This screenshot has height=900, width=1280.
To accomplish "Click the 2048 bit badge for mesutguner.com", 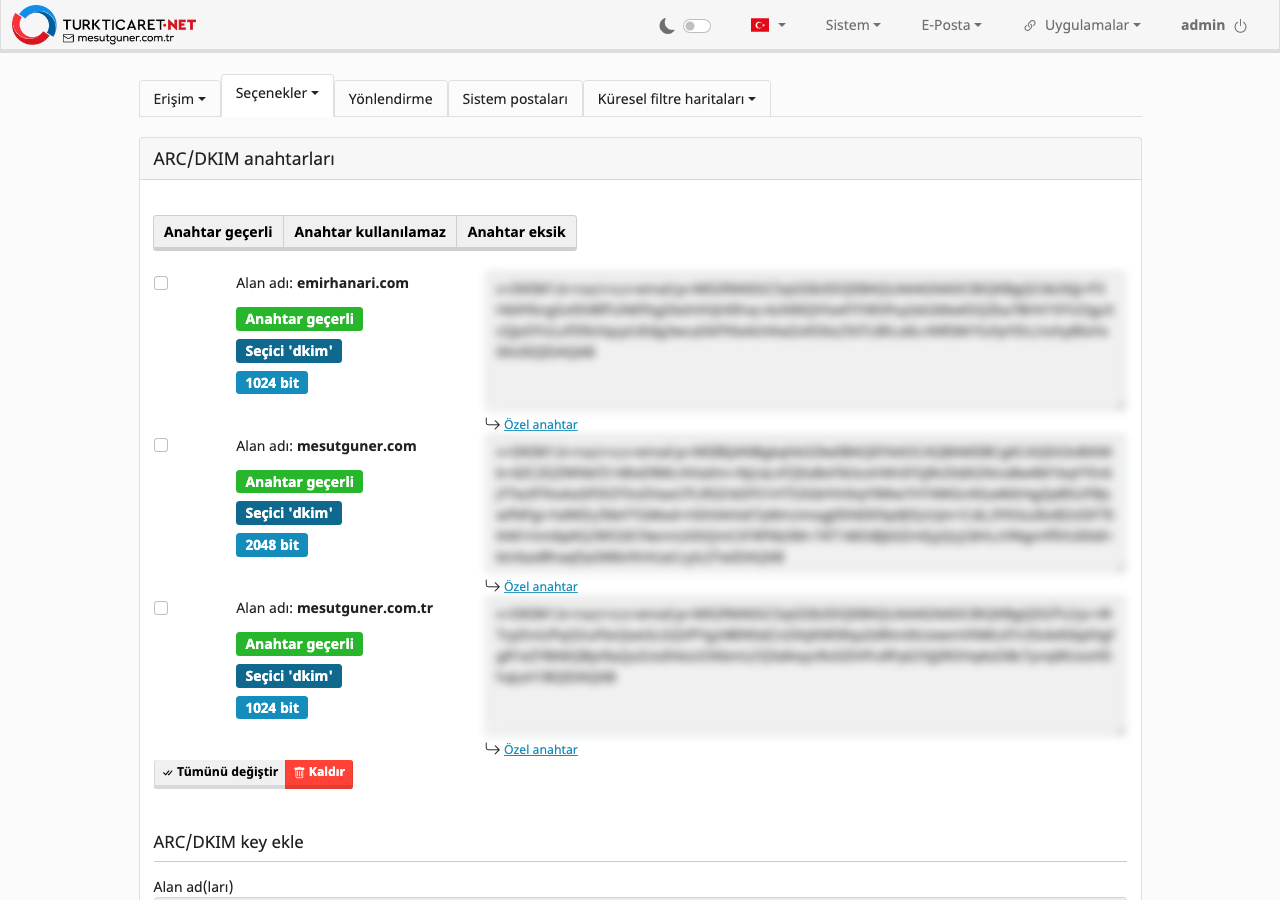I will click(x=272, y=545).
